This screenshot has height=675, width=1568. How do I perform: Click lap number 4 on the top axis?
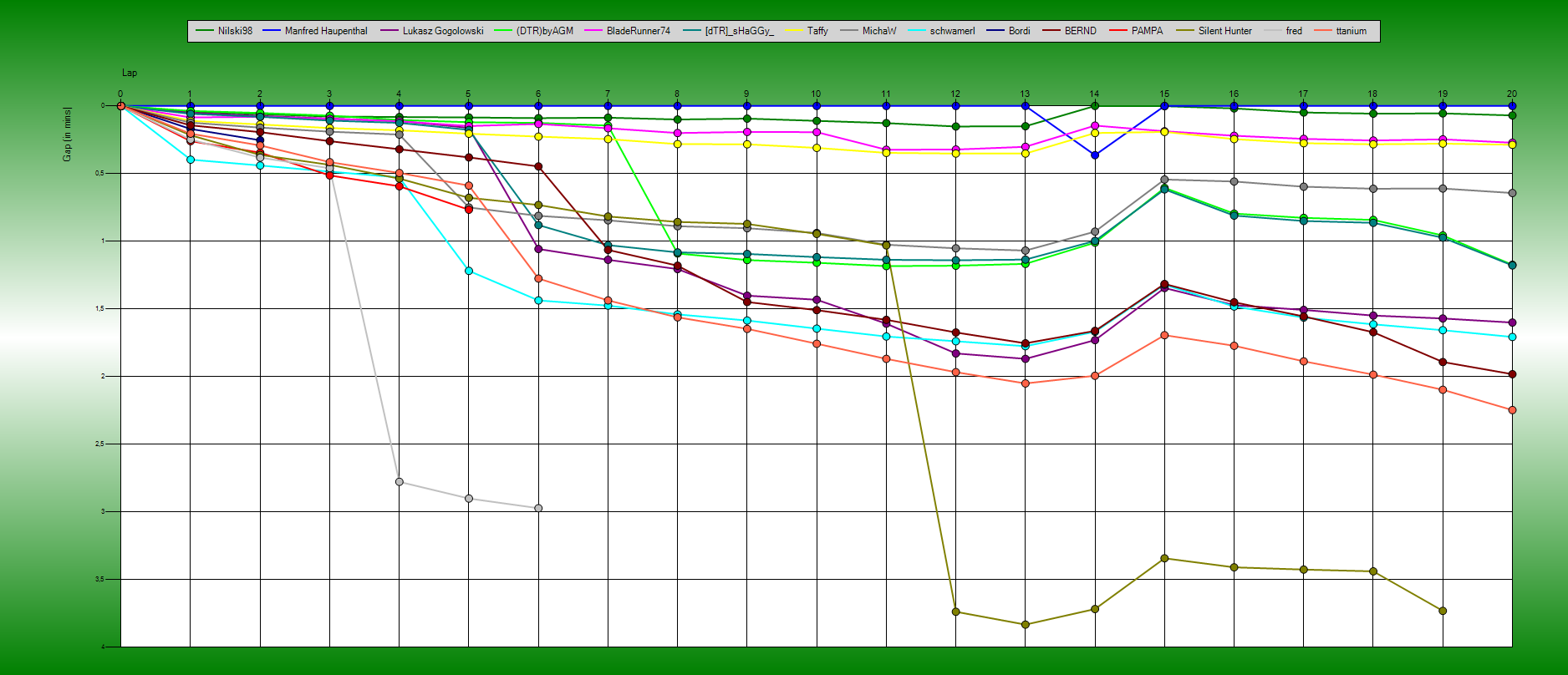[399, 94]
